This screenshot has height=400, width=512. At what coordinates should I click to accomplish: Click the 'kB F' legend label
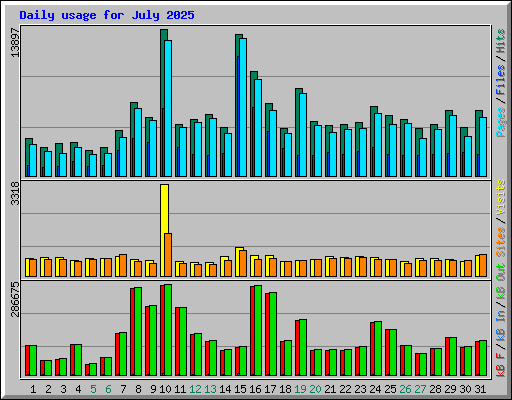[501, 365]
